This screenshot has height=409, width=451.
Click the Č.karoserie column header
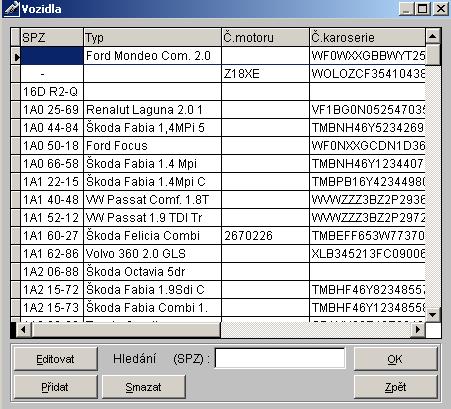pos(367,37)
